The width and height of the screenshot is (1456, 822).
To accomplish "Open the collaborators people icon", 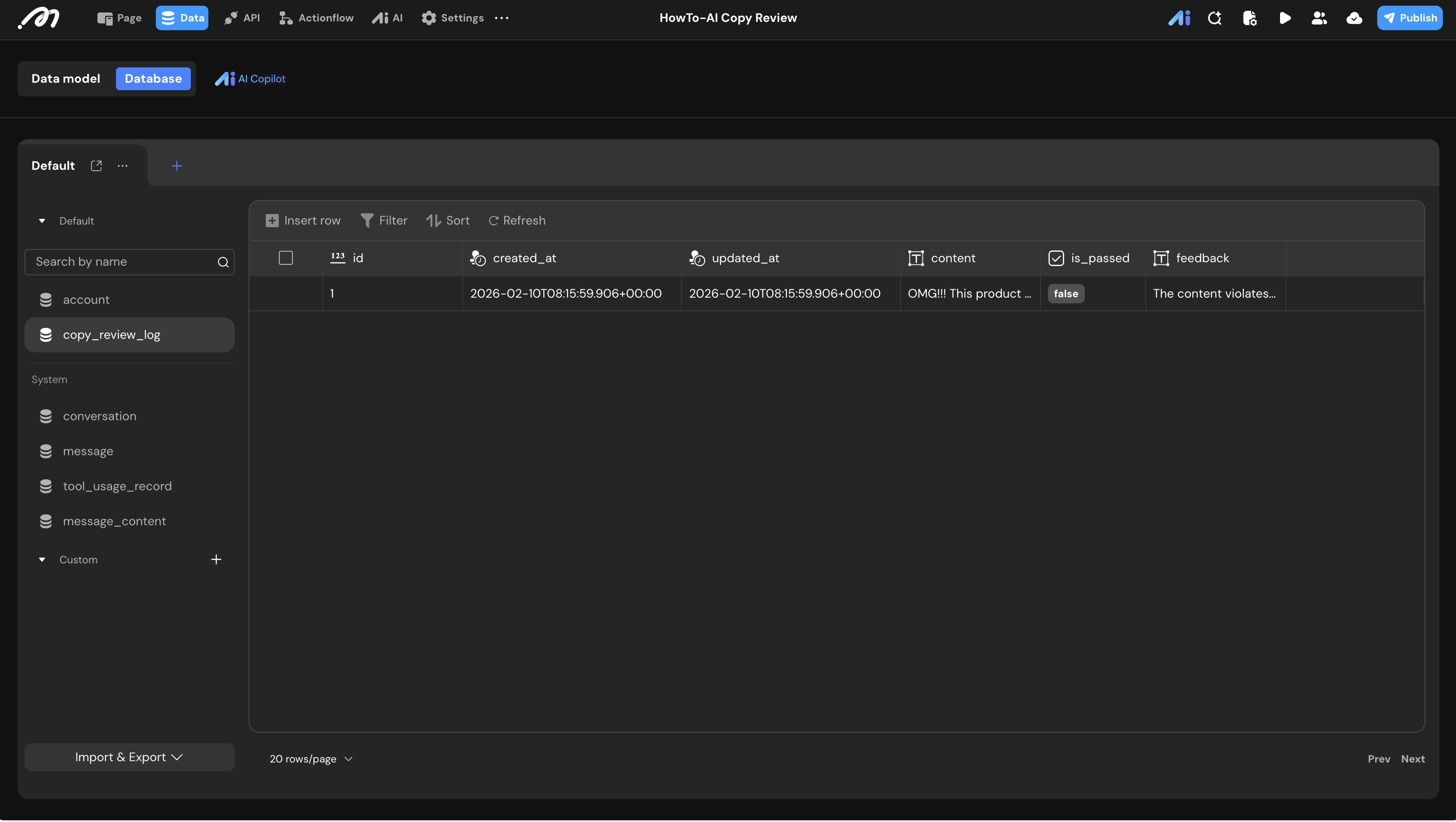I will [x=1319, y=18].
